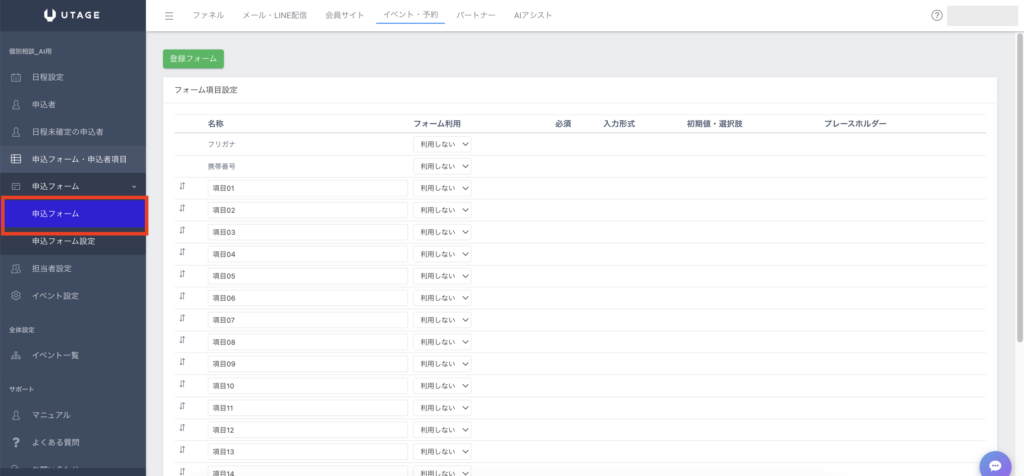Open the chat support bubble
This screenshot has width=1024, height=476.
point(995,464)
